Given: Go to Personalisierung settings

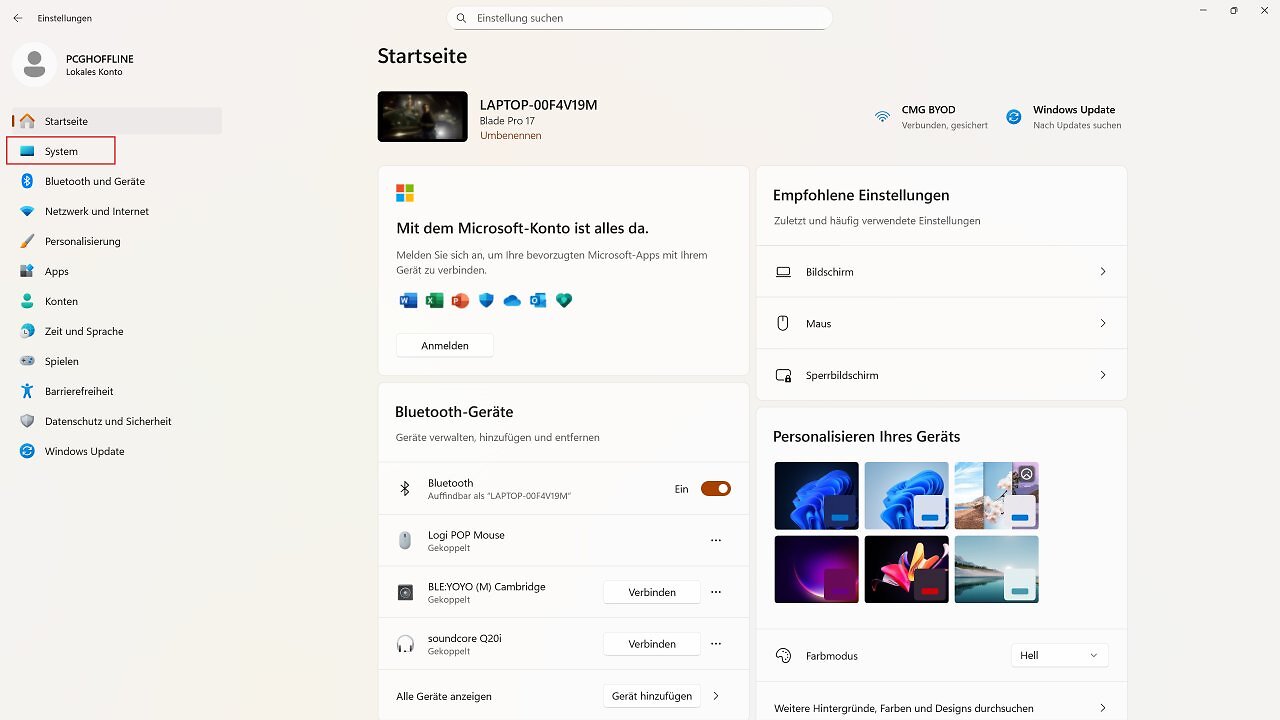Looking at the screenshot, I should [x=117, y=241].
